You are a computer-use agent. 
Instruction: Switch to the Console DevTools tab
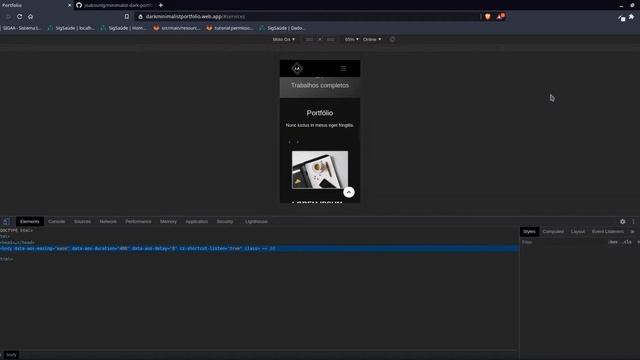57,222
